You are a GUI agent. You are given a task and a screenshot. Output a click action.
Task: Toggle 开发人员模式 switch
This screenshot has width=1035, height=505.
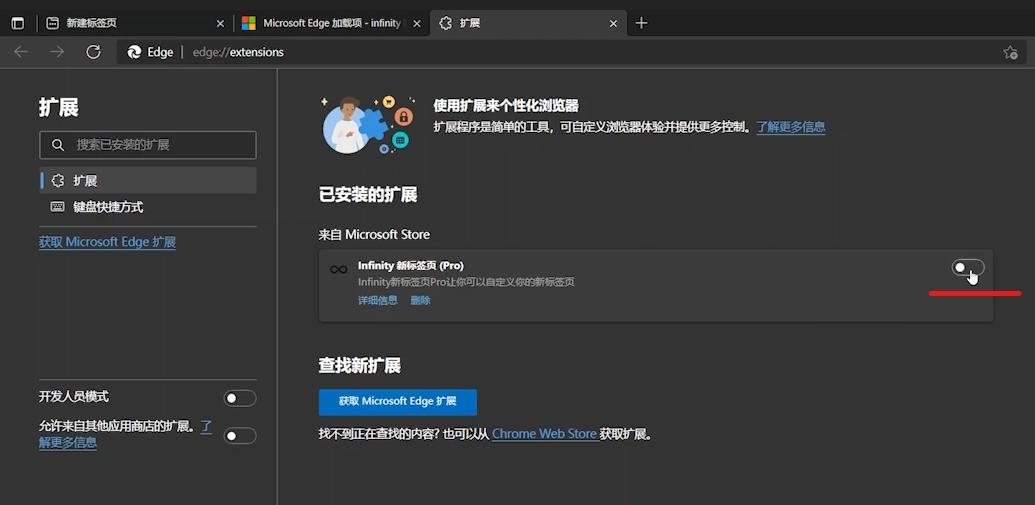[x=240, y=398]
